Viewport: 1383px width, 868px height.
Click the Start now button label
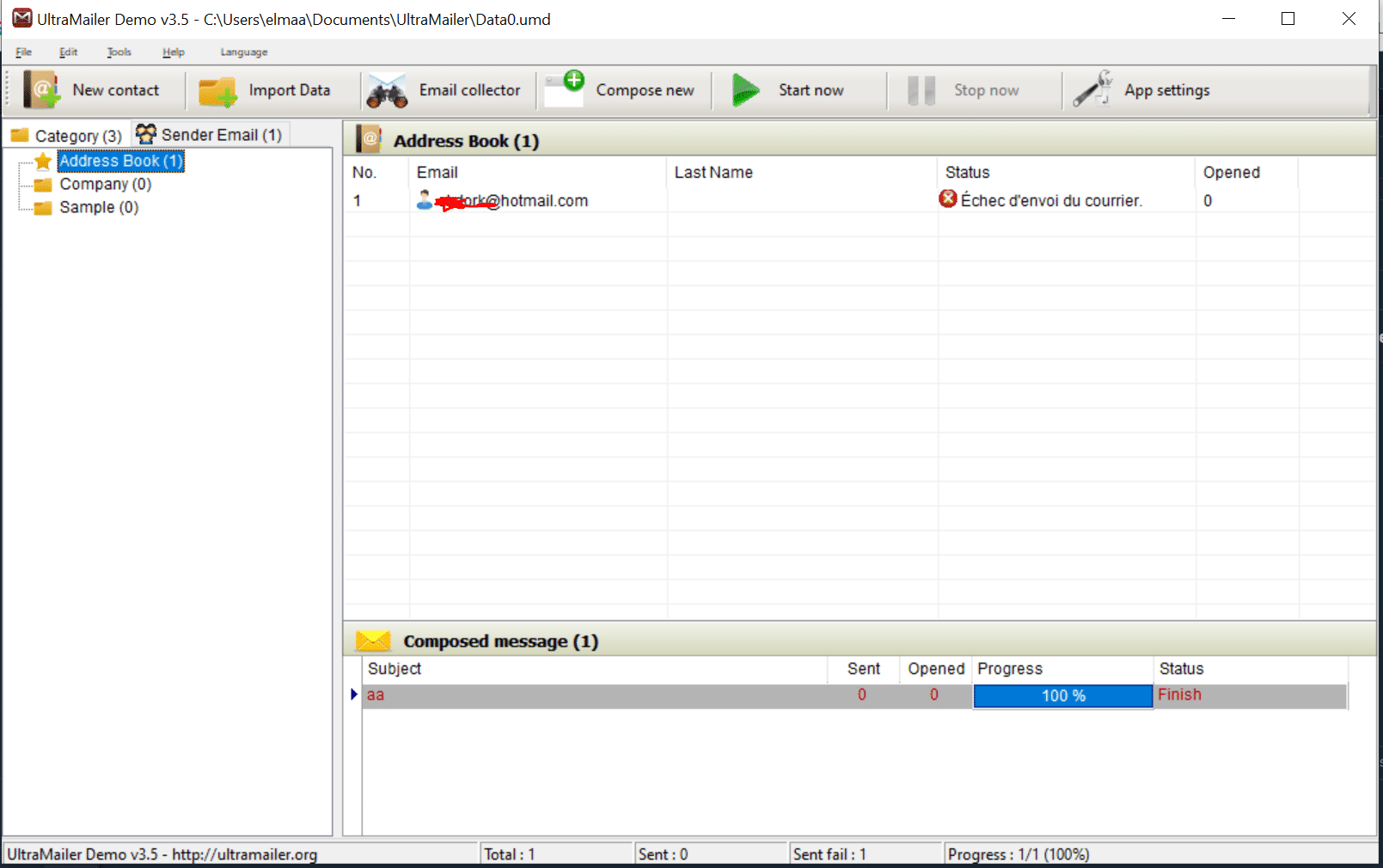pyautogui.click(x=811, y=90)
